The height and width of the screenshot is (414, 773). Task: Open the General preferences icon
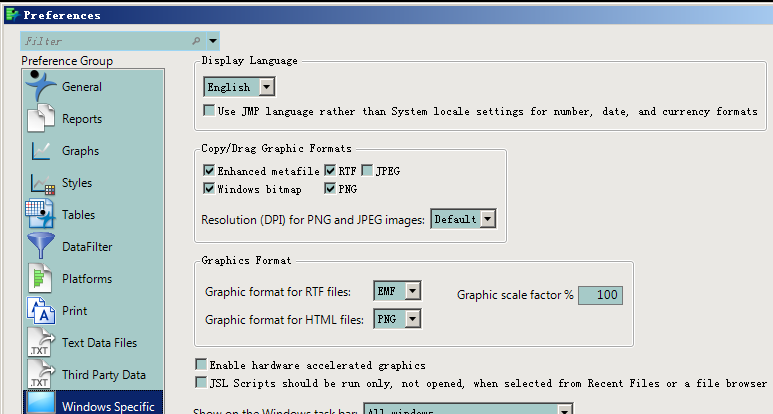pos(41,86)
